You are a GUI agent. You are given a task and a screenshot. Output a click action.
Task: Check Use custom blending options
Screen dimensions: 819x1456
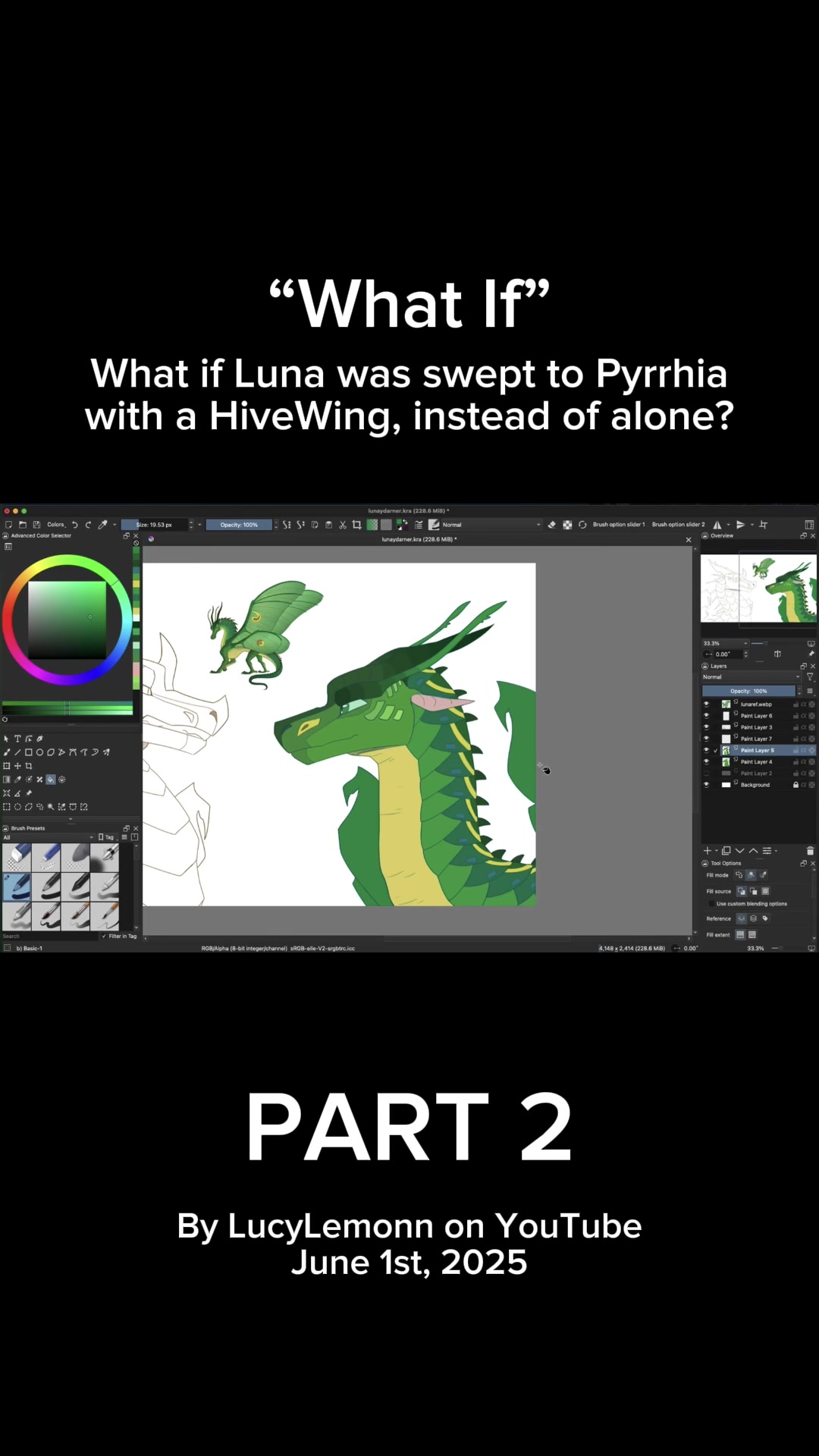point(711,904)
